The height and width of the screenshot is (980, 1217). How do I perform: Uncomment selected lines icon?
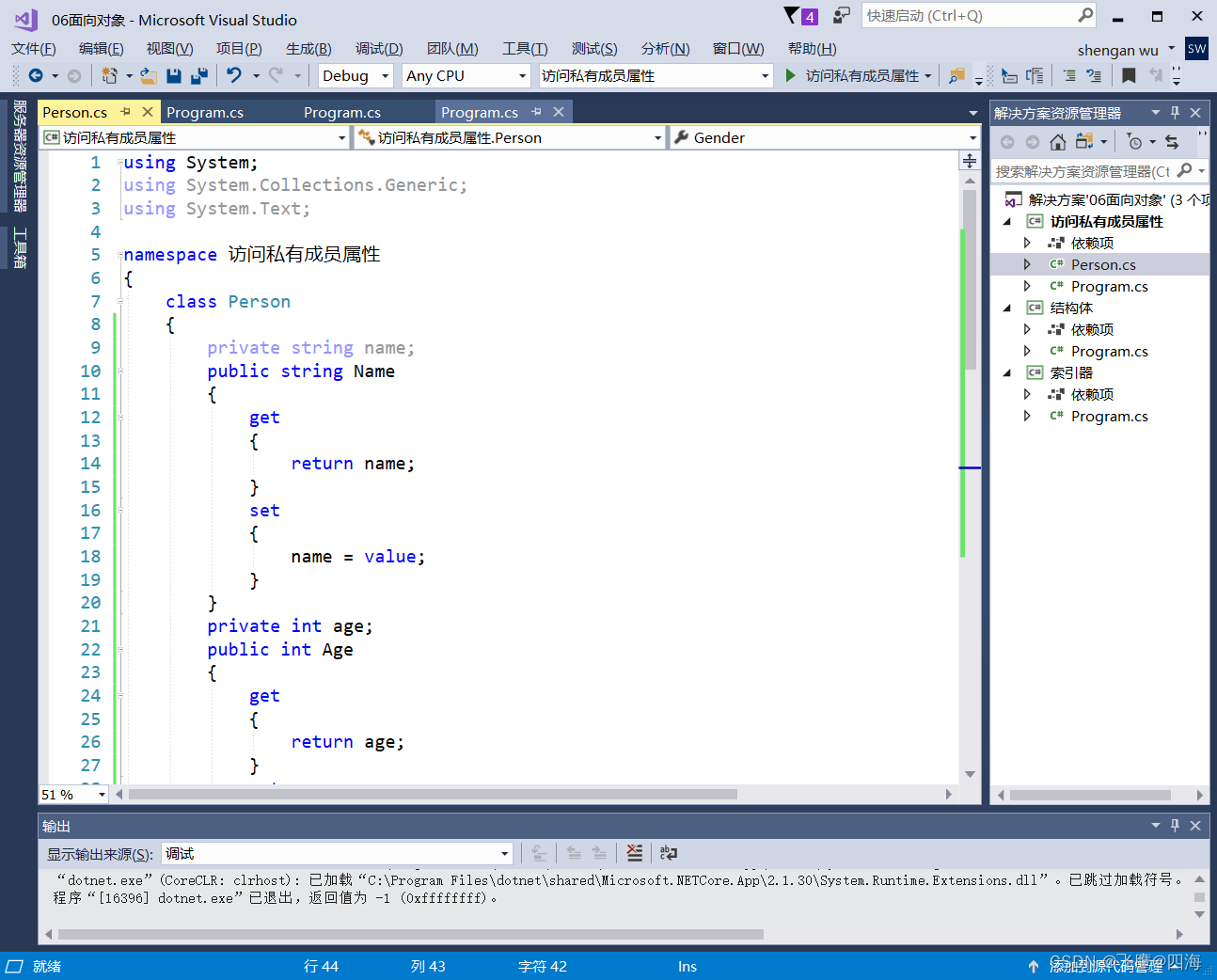click(x=1094, y=76)
